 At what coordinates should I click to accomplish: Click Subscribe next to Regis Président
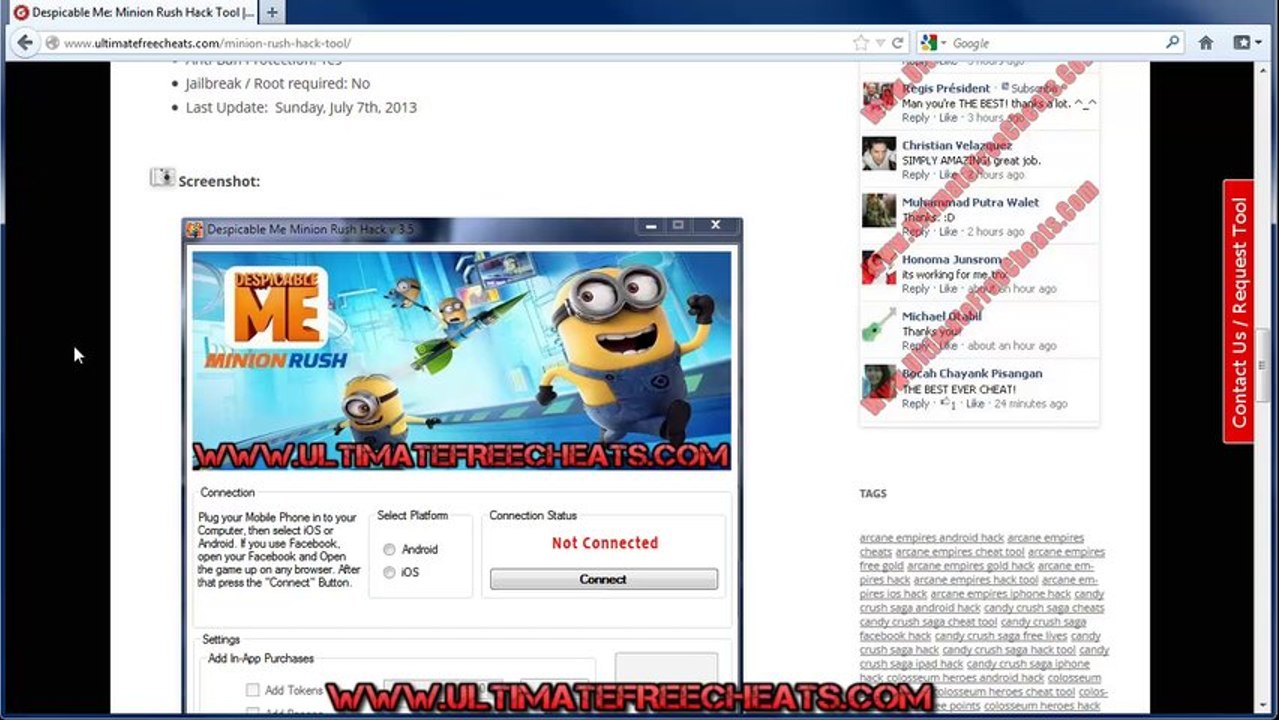click(x=1035, y=88)
